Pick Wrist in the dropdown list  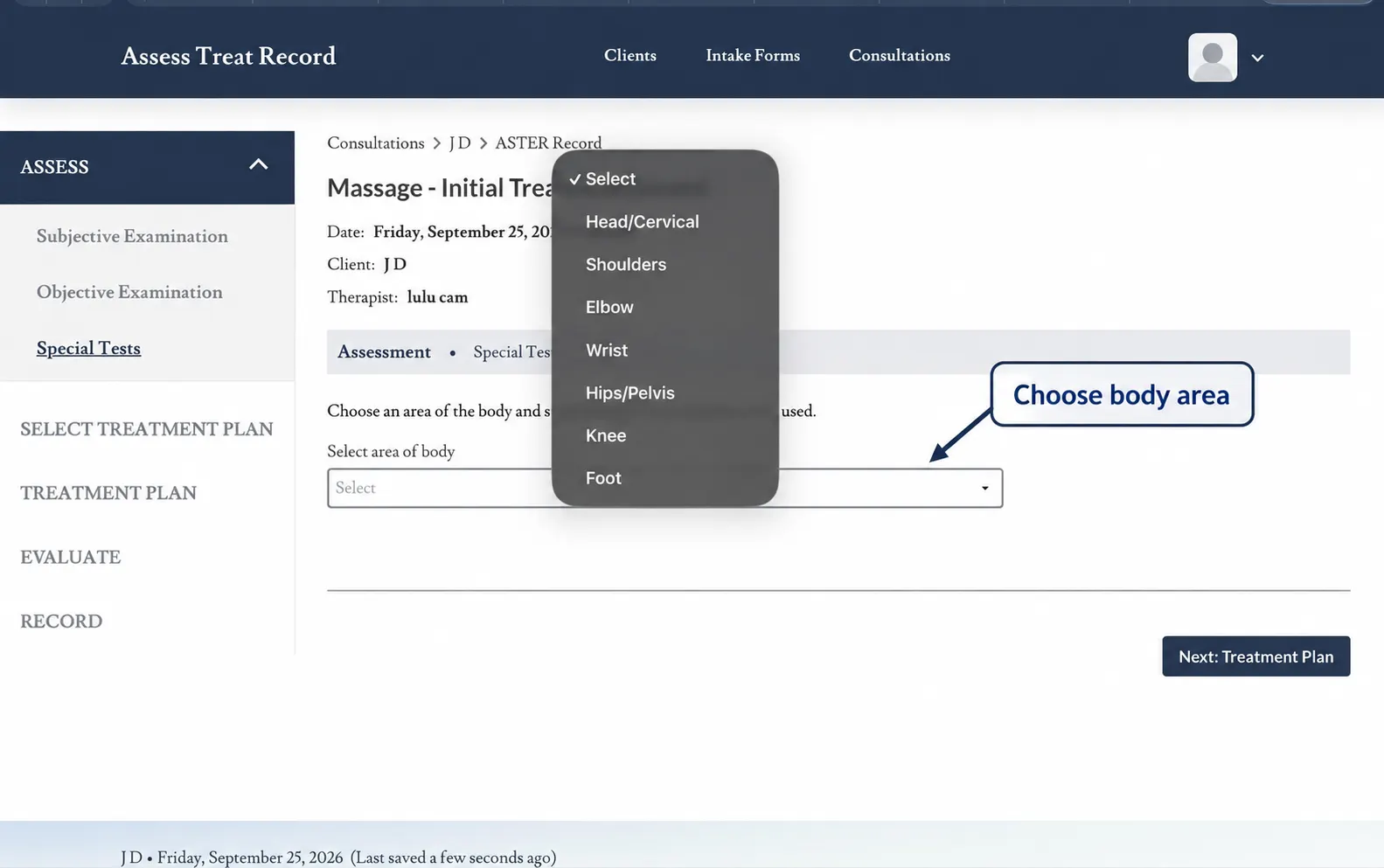pos(607,351)
